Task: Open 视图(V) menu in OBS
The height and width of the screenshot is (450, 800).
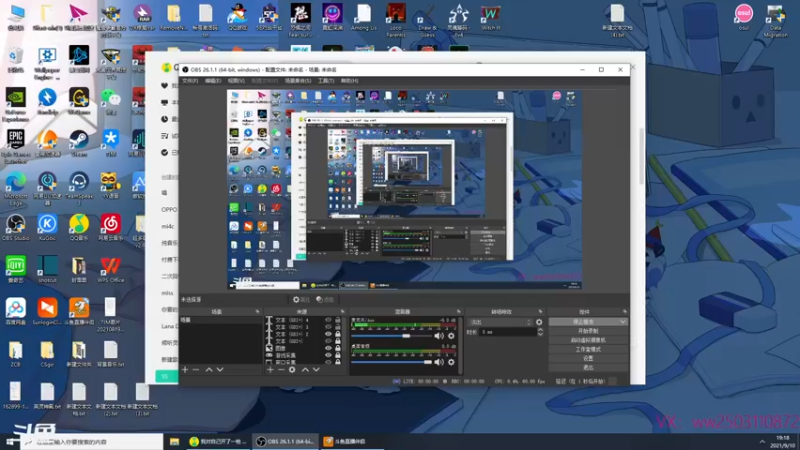Action: coord(236,81)
